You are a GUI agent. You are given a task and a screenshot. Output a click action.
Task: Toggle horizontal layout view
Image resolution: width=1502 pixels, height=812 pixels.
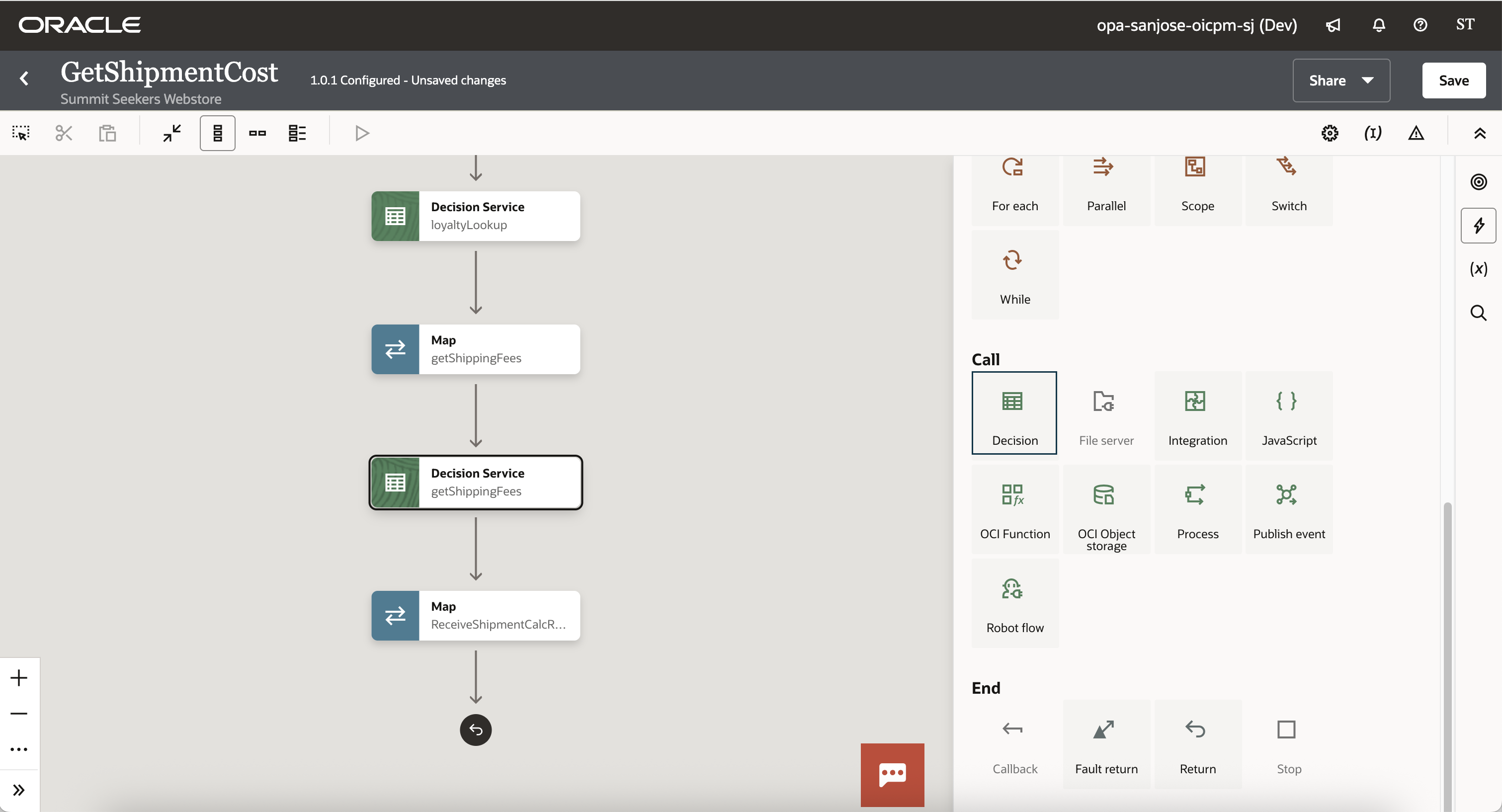coord(257,133)
